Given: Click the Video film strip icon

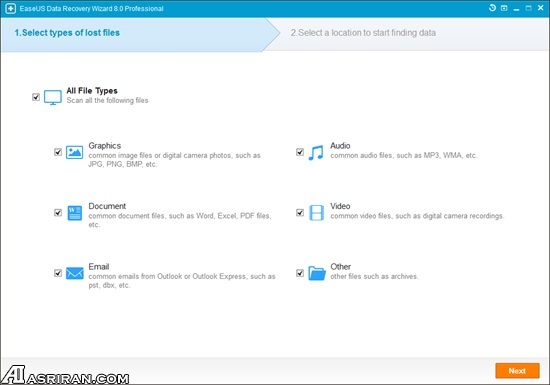Looking at the screenshot, I should coord(316,213).
